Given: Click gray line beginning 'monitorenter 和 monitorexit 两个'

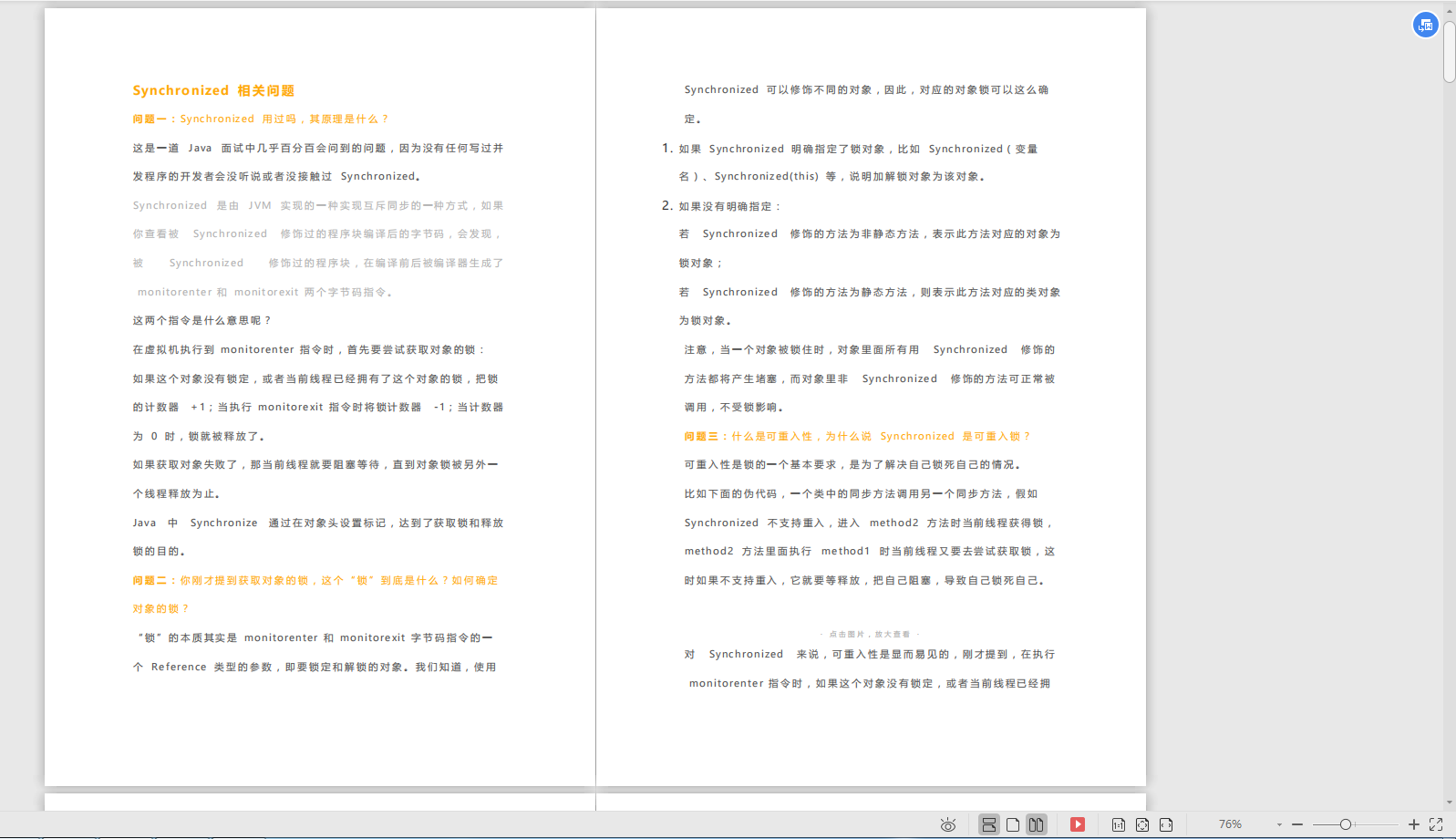Looking at the screenshot, I should point(265,292).
